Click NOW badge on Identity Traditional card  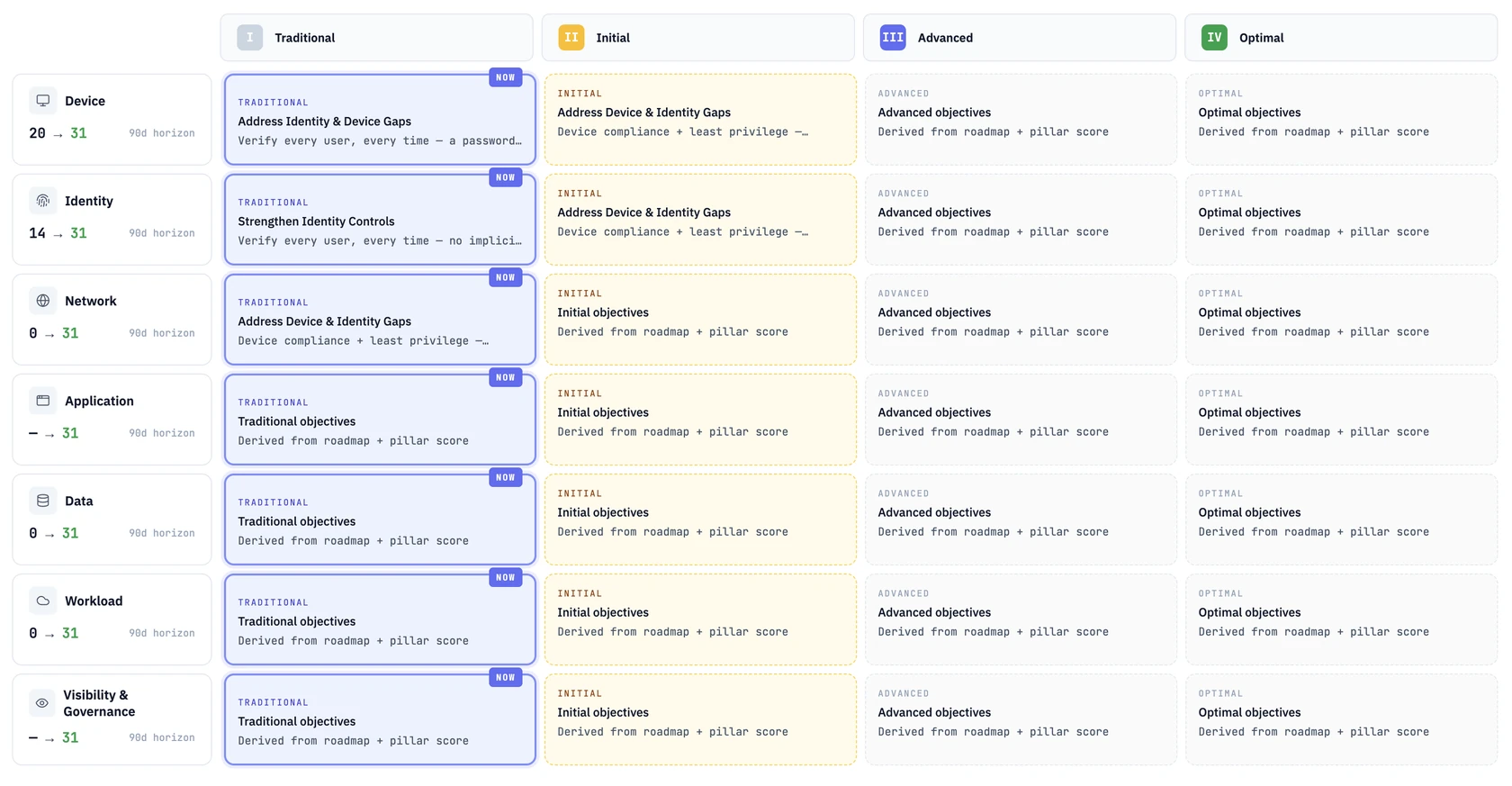(x=506, y=177)
